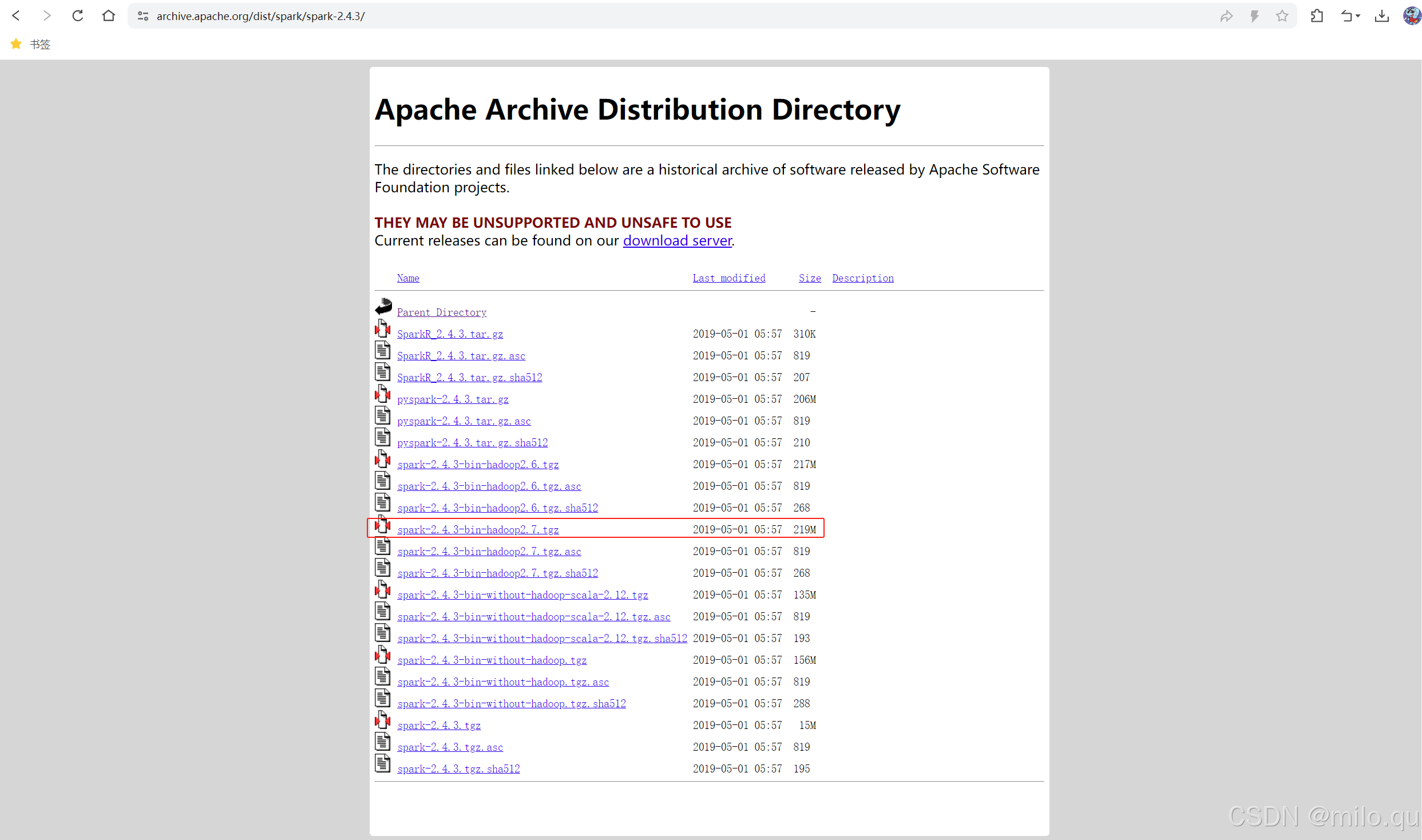Sort listing by Last modified column

point(728,278)
